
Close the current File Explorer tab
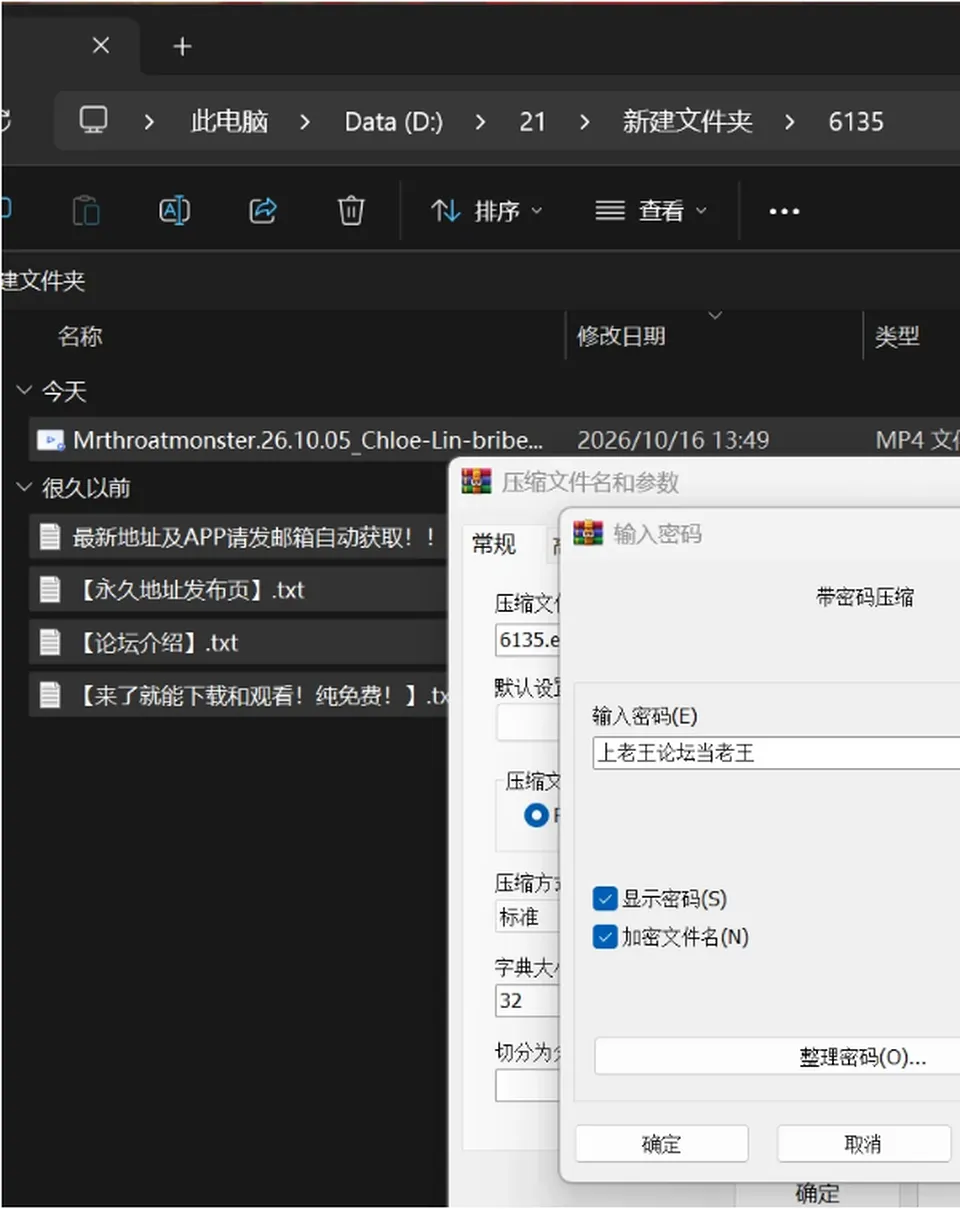[x=101, y=46]
